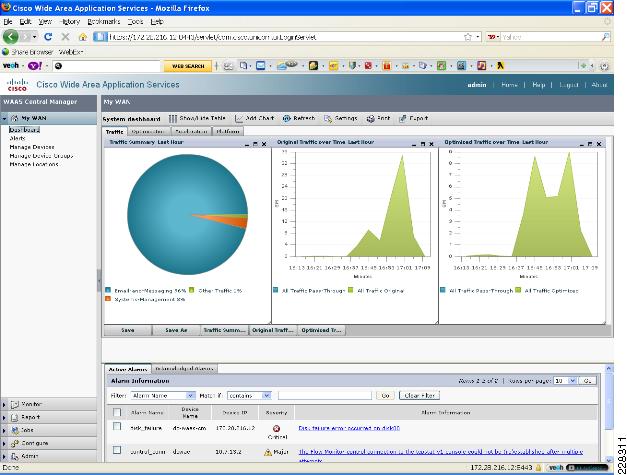Viewport: 627px width, 475px height.
Task: Click the Major severity warning icon
Action: point(268,452)
